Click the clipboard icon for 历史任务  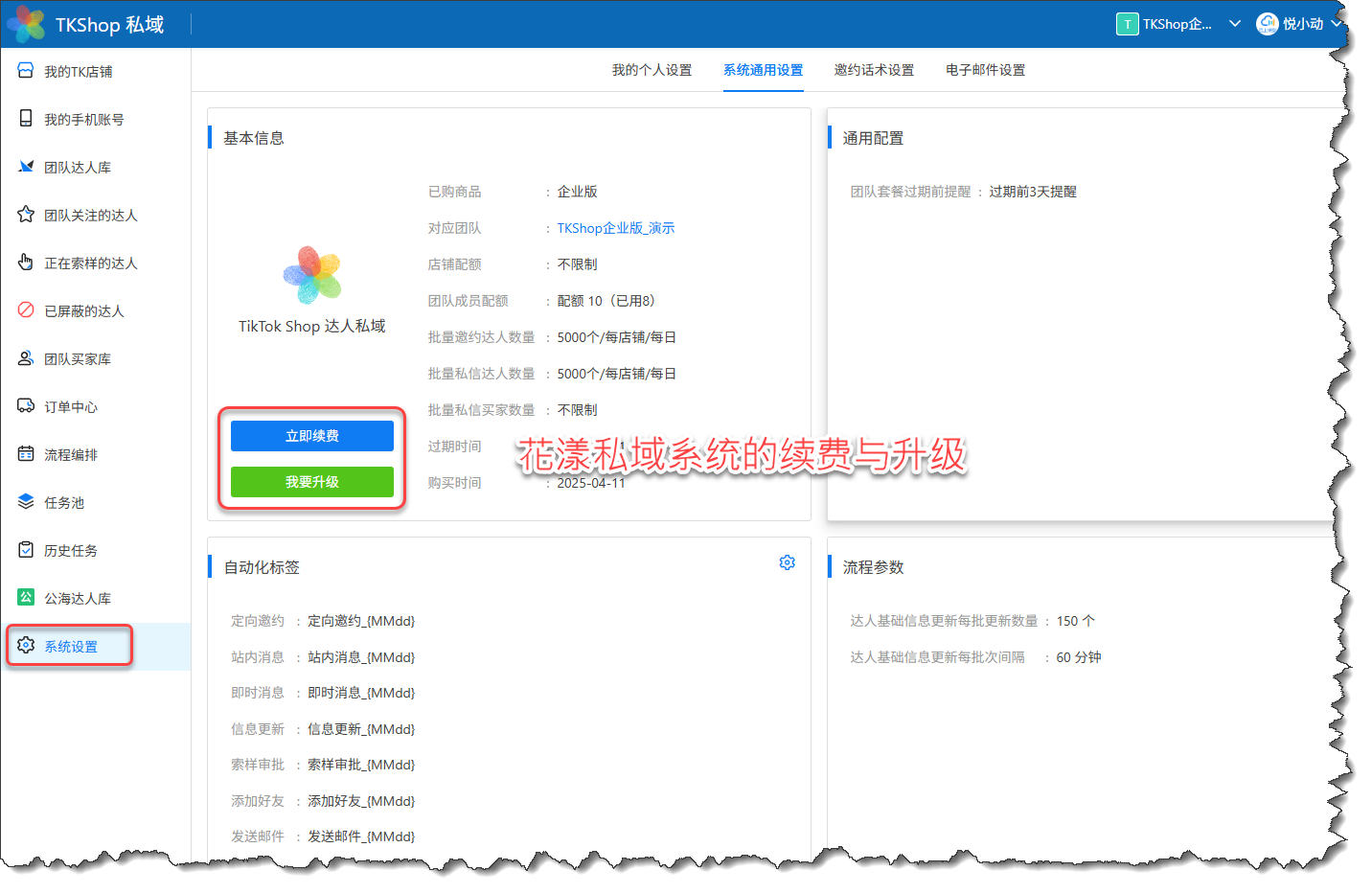pos(26,550)
